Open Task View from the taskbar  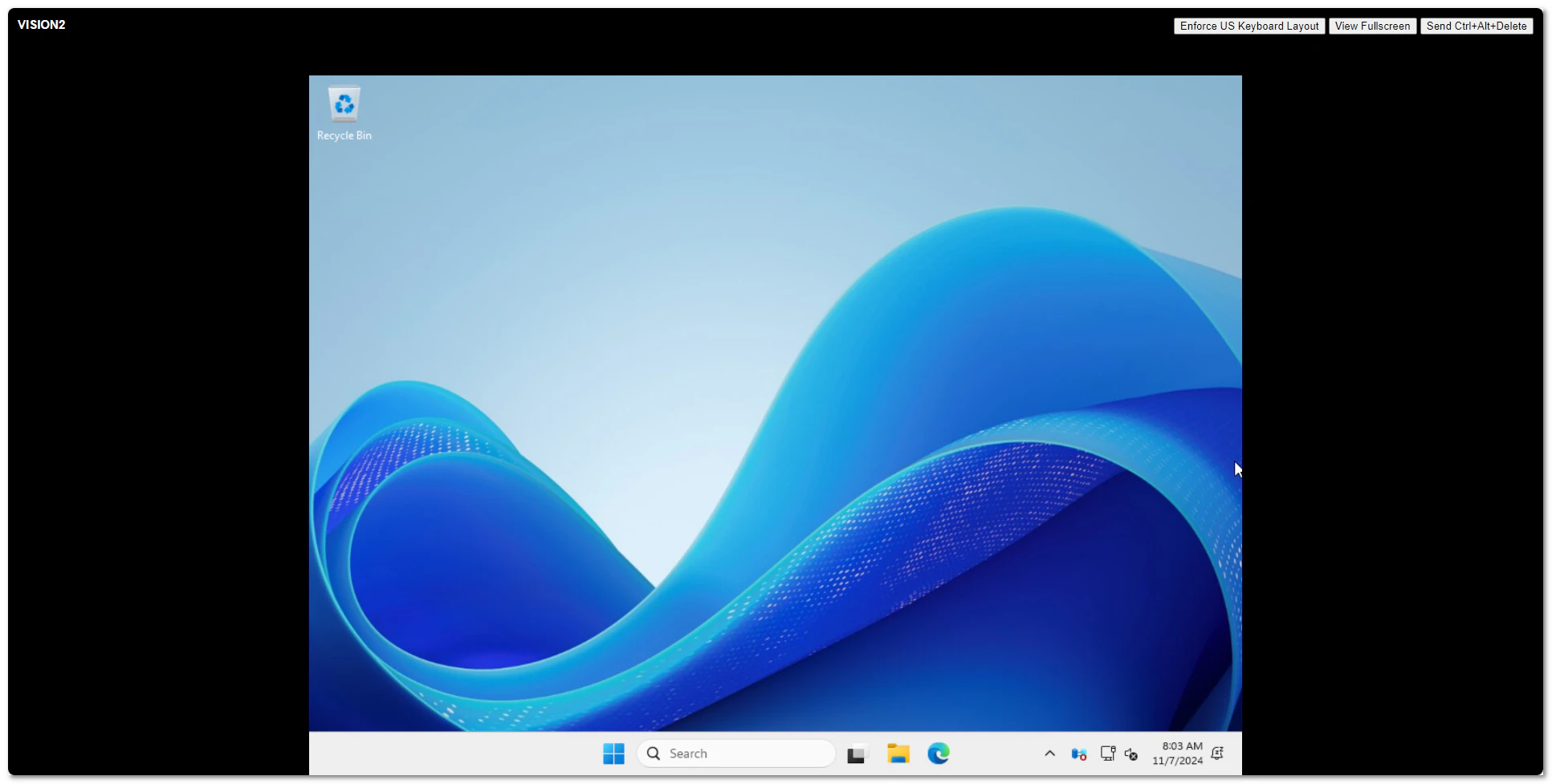(857, 754)
